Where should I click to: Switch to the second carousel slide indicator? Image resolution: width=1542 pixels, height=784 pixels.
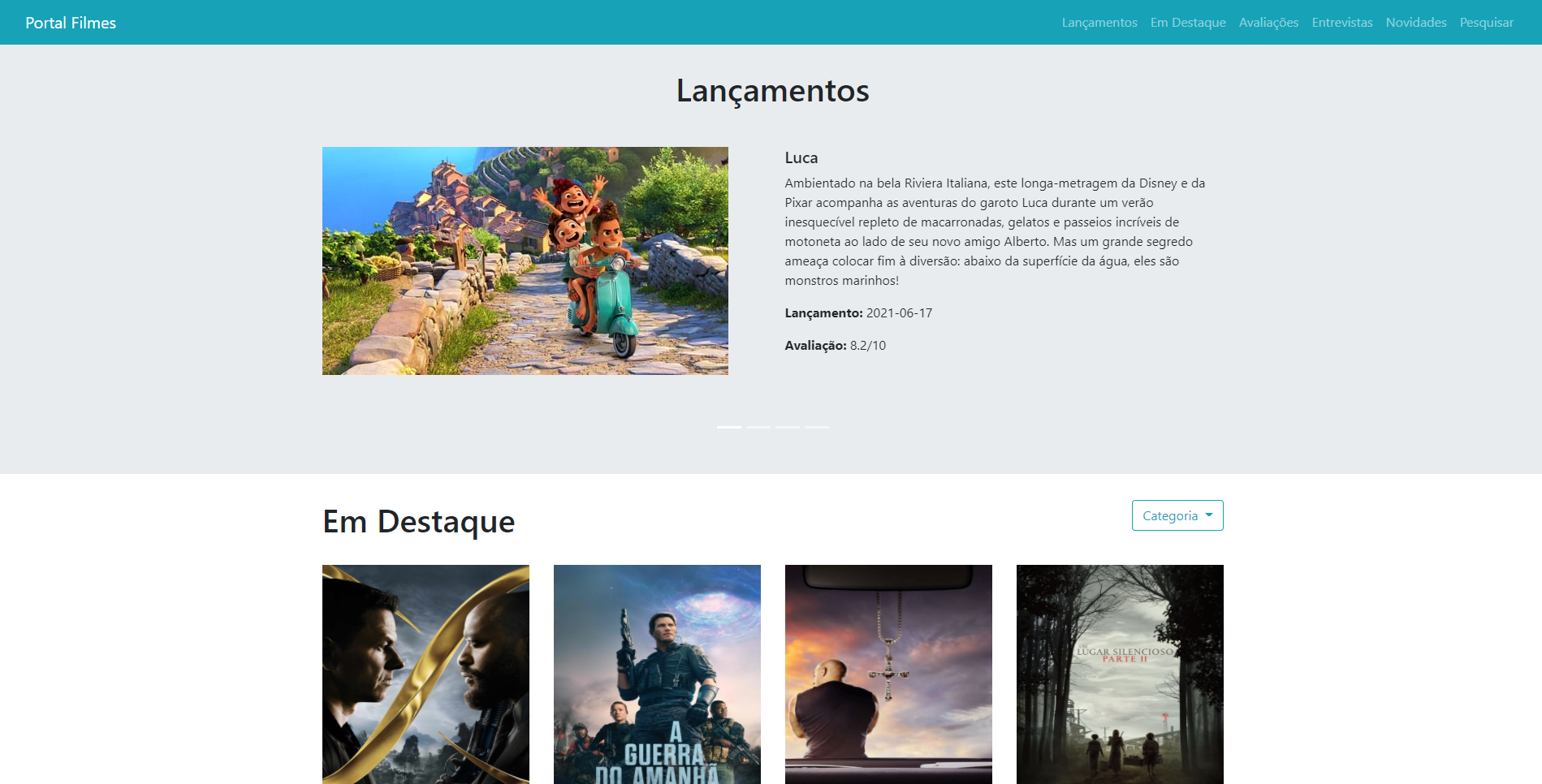758,427
